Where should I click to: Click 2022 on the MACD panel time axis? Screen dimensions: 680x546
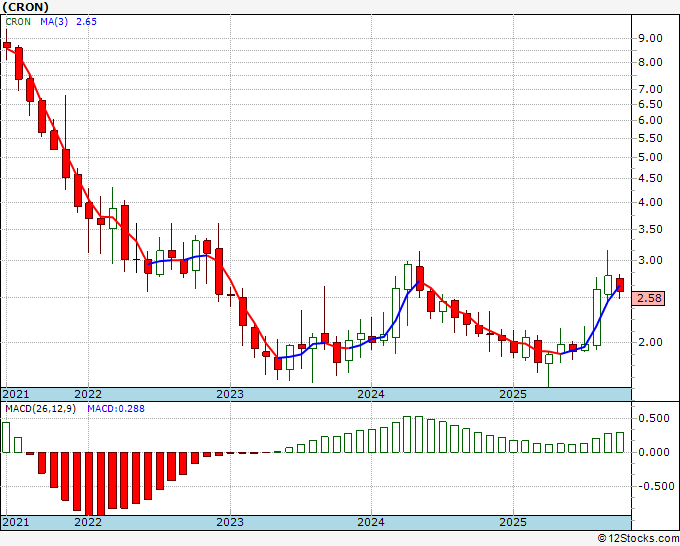88,522
